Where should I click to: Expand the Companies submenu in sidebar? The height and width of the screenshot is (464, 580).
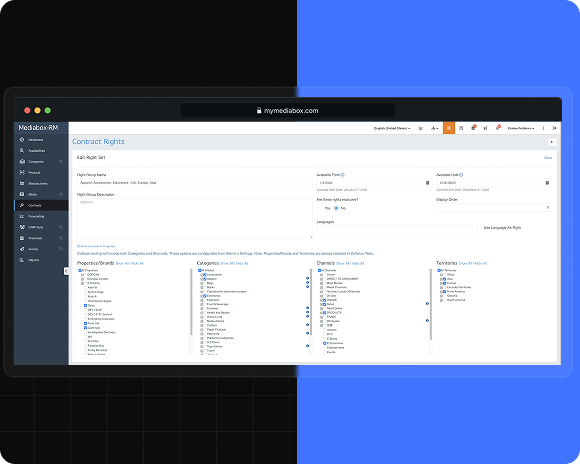(x=61, y=161)
